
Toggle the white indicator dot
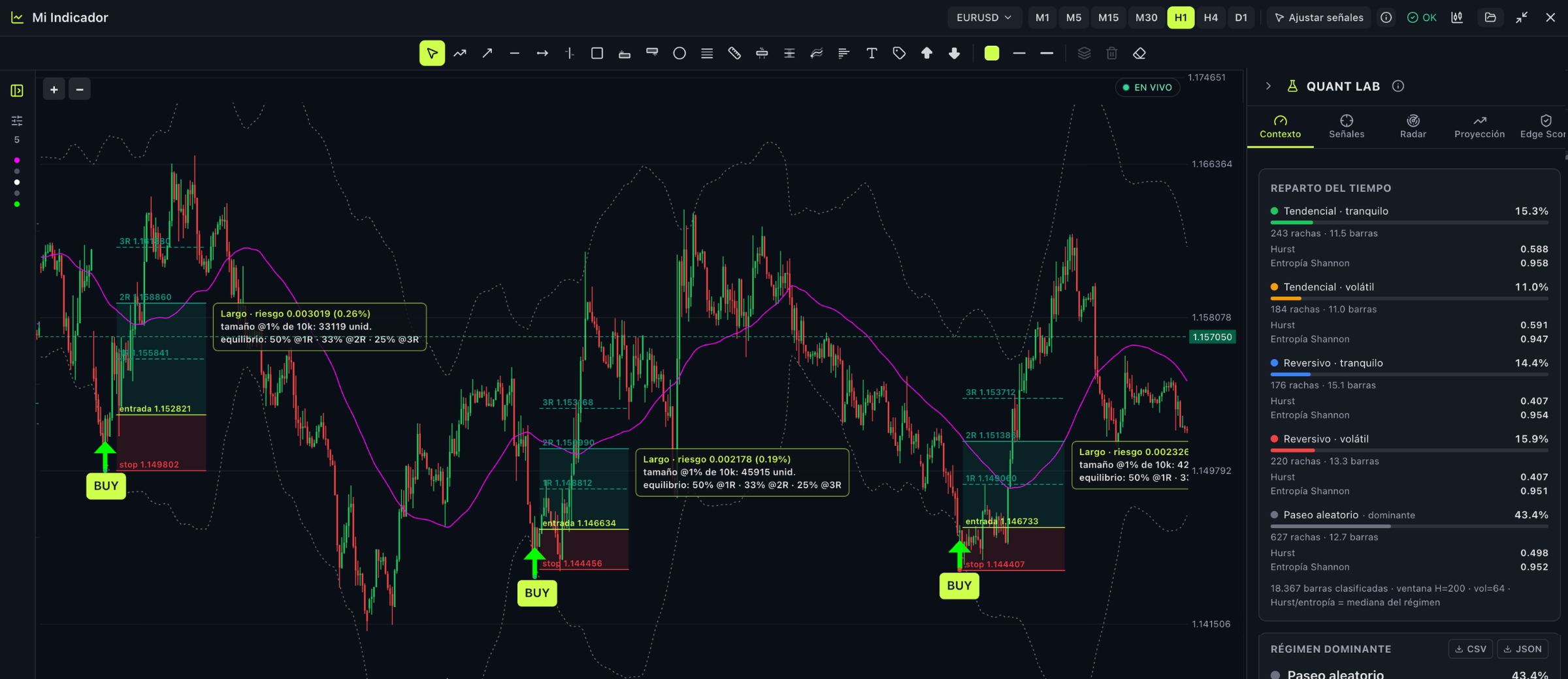(17, 182)
